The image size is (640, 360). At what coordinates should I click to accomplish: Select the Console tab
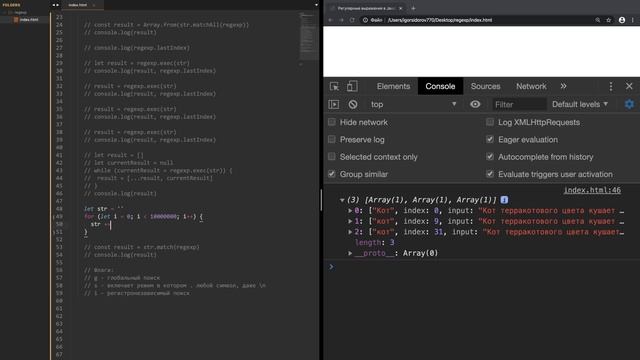[440, 86]
